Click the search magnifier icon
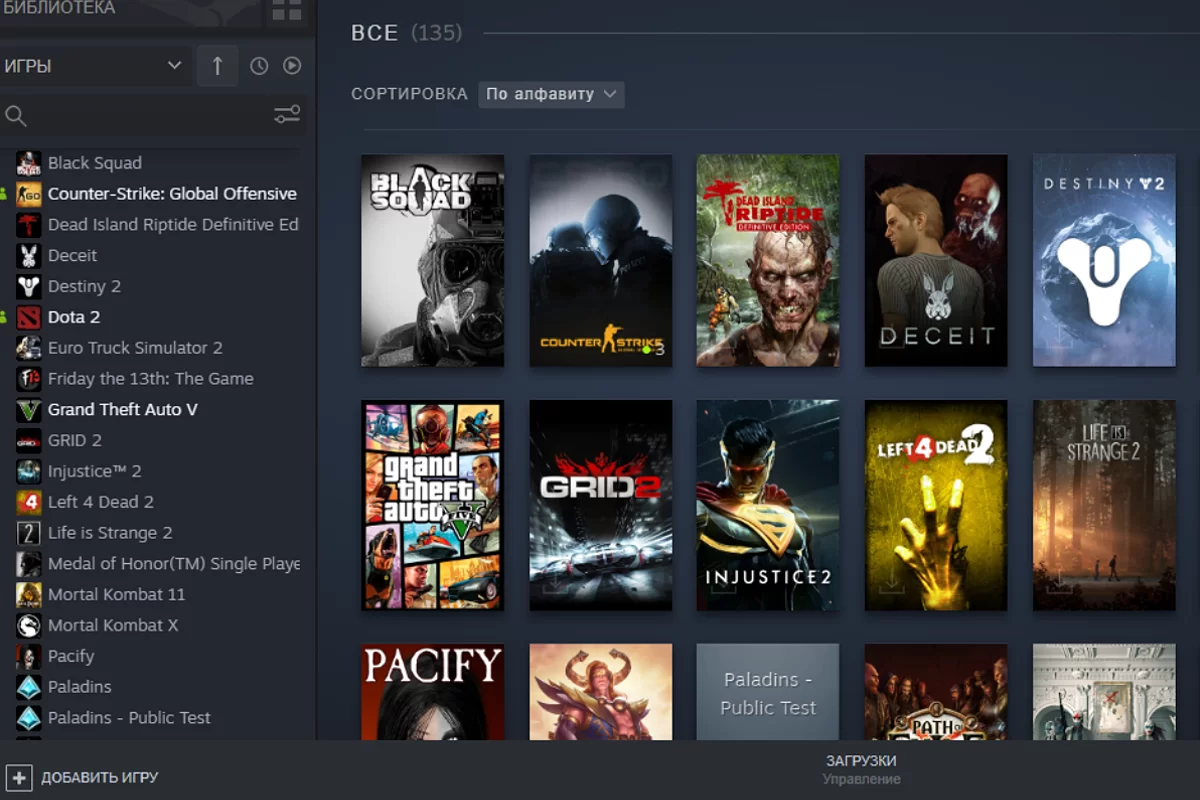This screenshot has width=1200, height=800. 16,116
